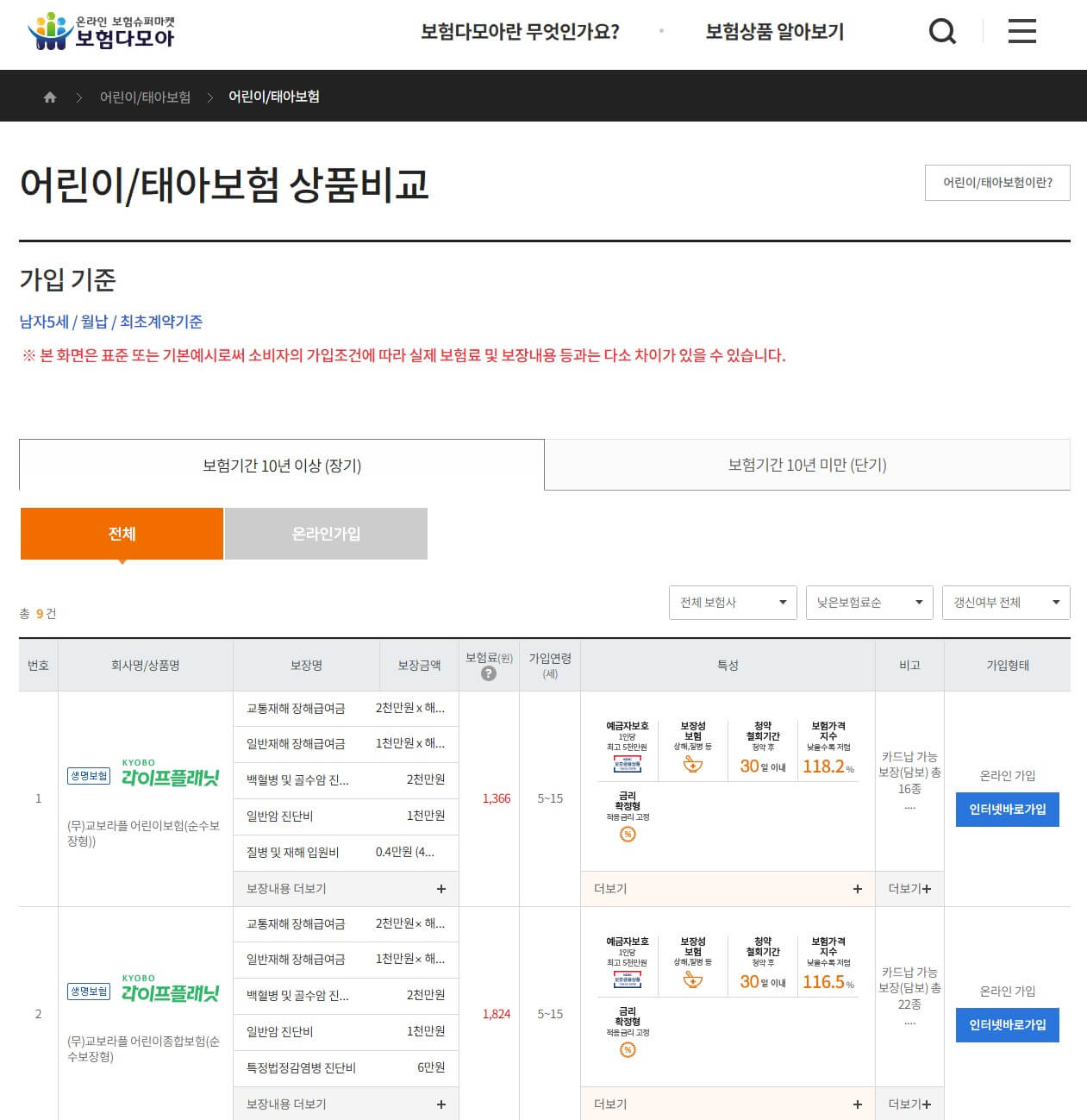The width and height of the screenshot is (1087, 1120).
Task: Expand 보장내용 더보기 for the first product
Action: 345,888
